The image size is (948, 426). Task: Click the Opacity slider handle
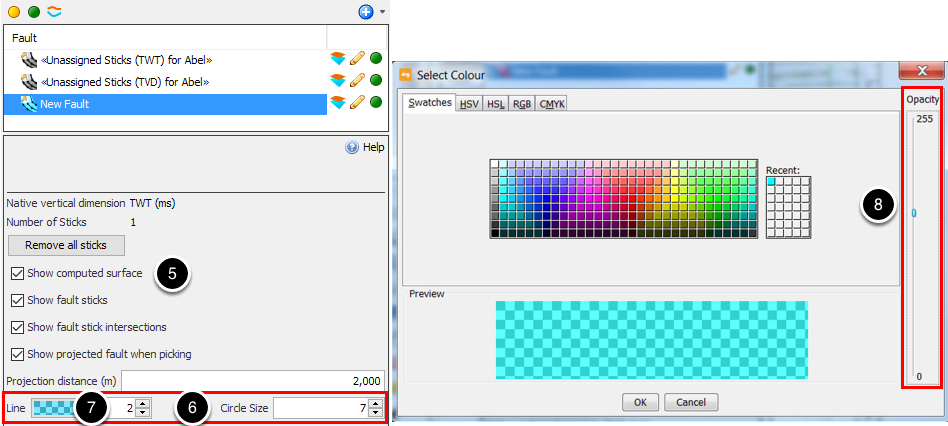914,213
